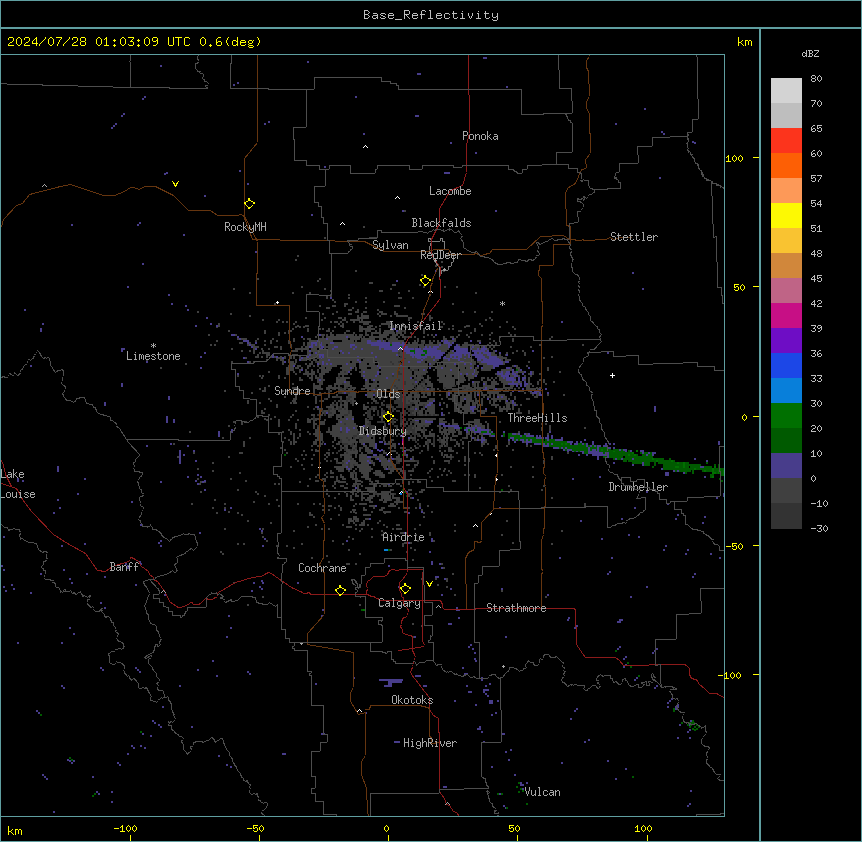This screenshot has width=862, height=842.
Task: Select the Drumheller label
Action: coord(638,487)
